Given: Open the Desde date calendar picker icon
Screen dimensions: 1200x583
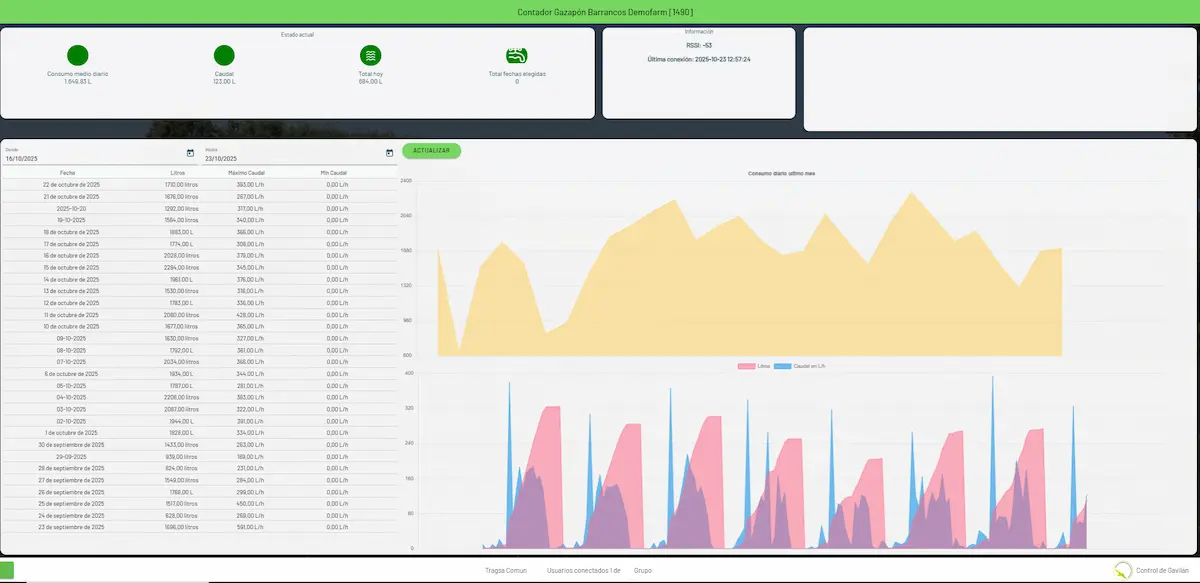Looking at the screenshot, I should coord(190,153).
